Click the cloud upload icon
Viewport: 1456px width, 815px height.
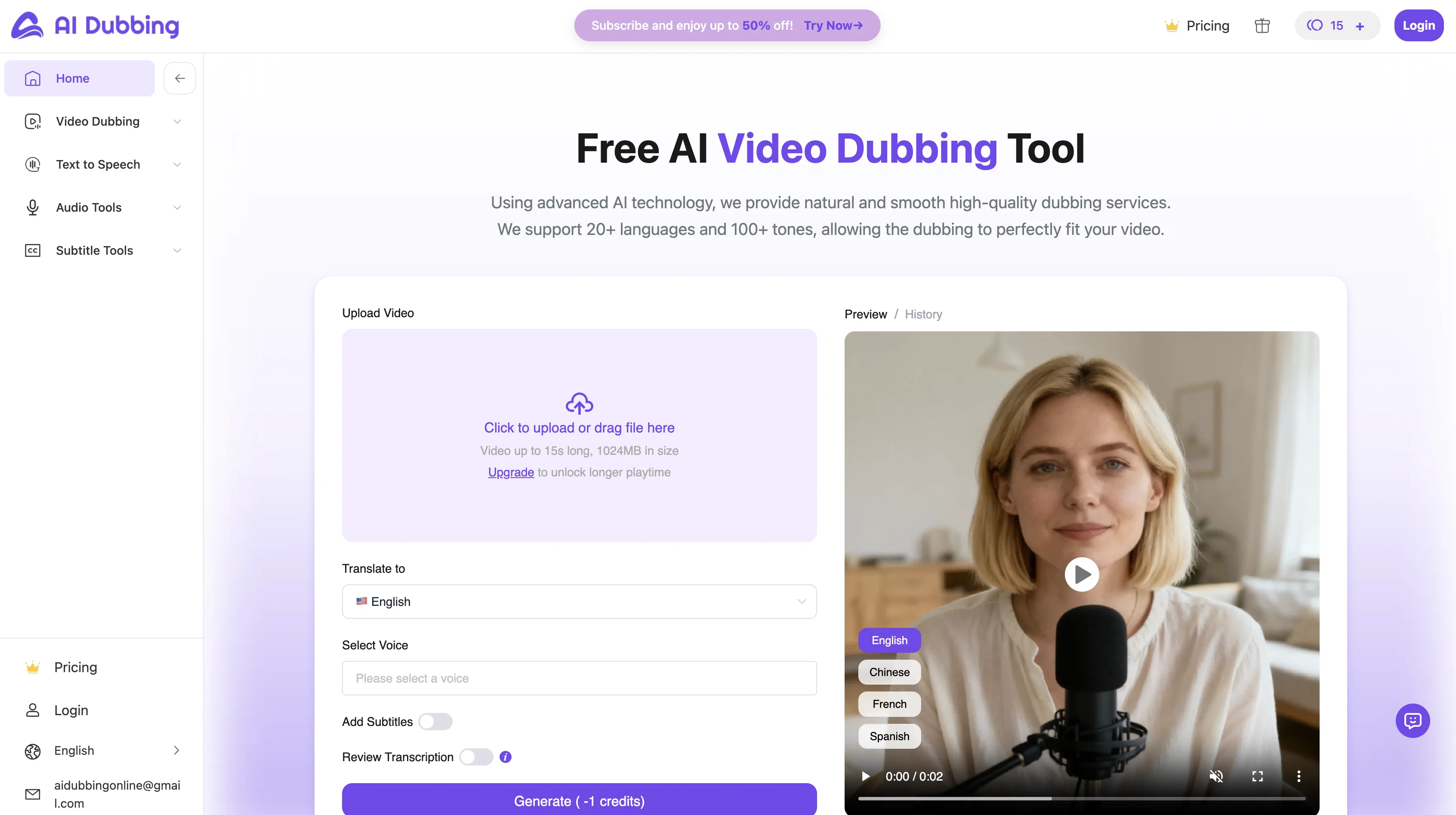coord(580,404)
